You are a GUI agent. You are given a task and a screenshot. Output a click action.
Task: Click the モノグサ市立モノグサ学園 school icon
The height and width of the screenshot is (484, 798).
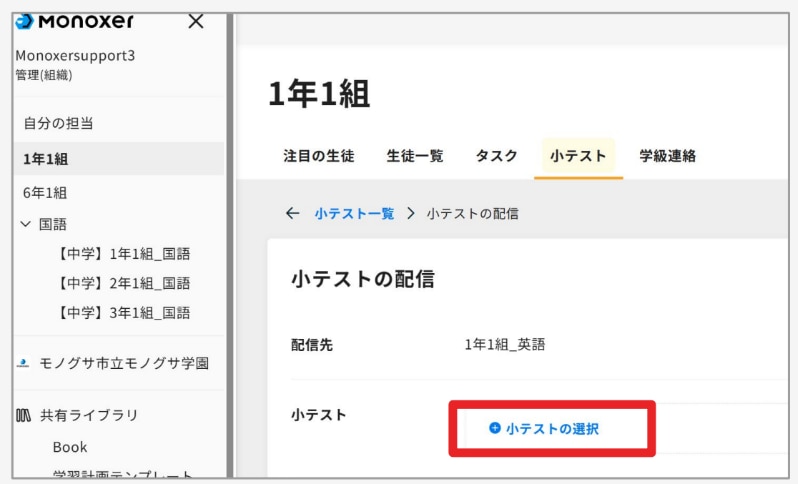tap(23, 363)
